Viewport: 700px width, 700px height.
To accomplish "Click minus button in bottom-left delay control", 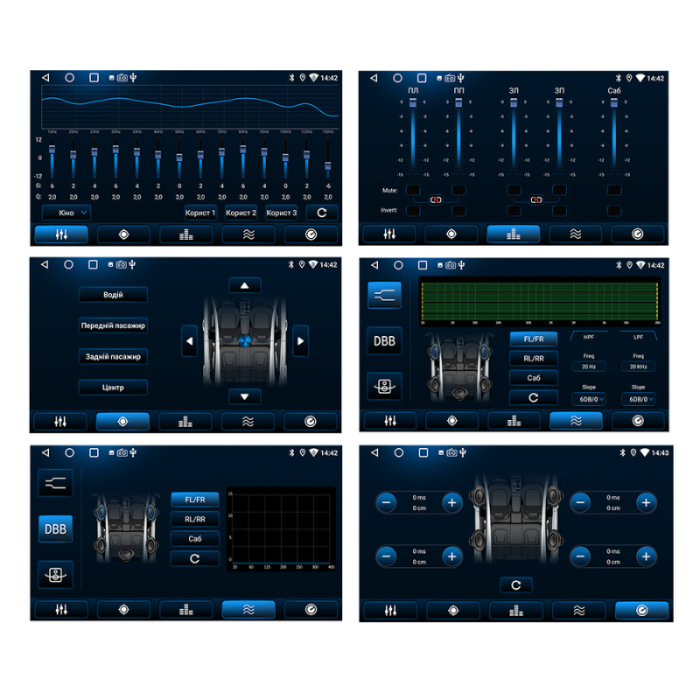I will pyautogui.click(x=386, y=556).
